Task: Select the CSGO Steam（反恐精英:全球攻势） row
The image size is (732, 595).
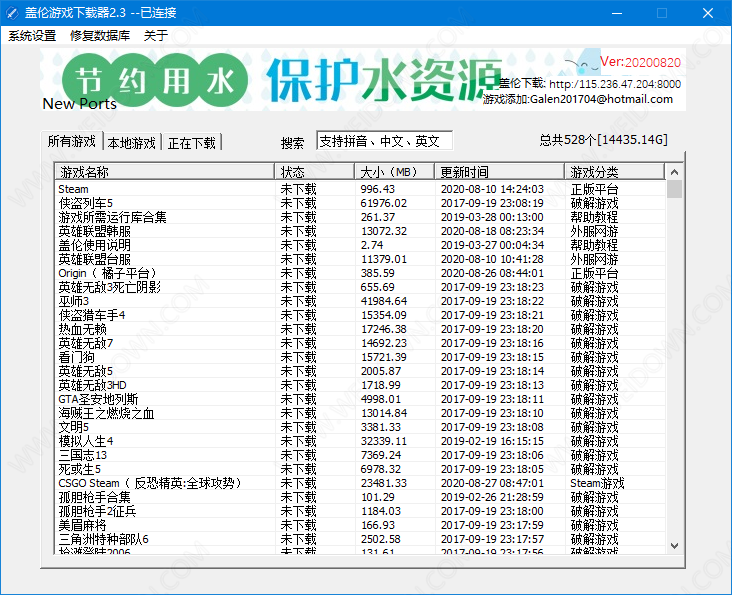Action: point(359,483)
